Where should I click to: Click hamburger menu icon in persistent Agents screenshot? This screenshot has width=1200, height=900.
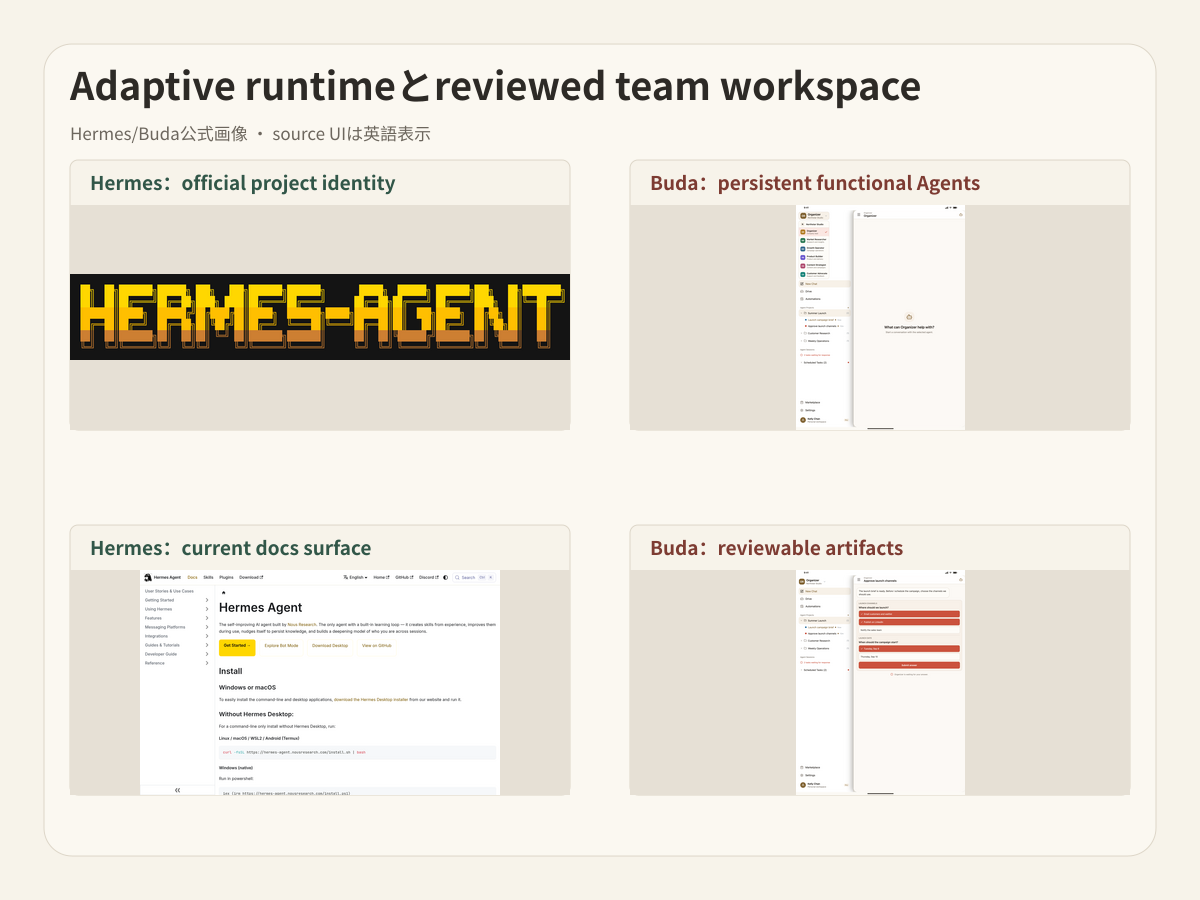(x=859, y=214)
